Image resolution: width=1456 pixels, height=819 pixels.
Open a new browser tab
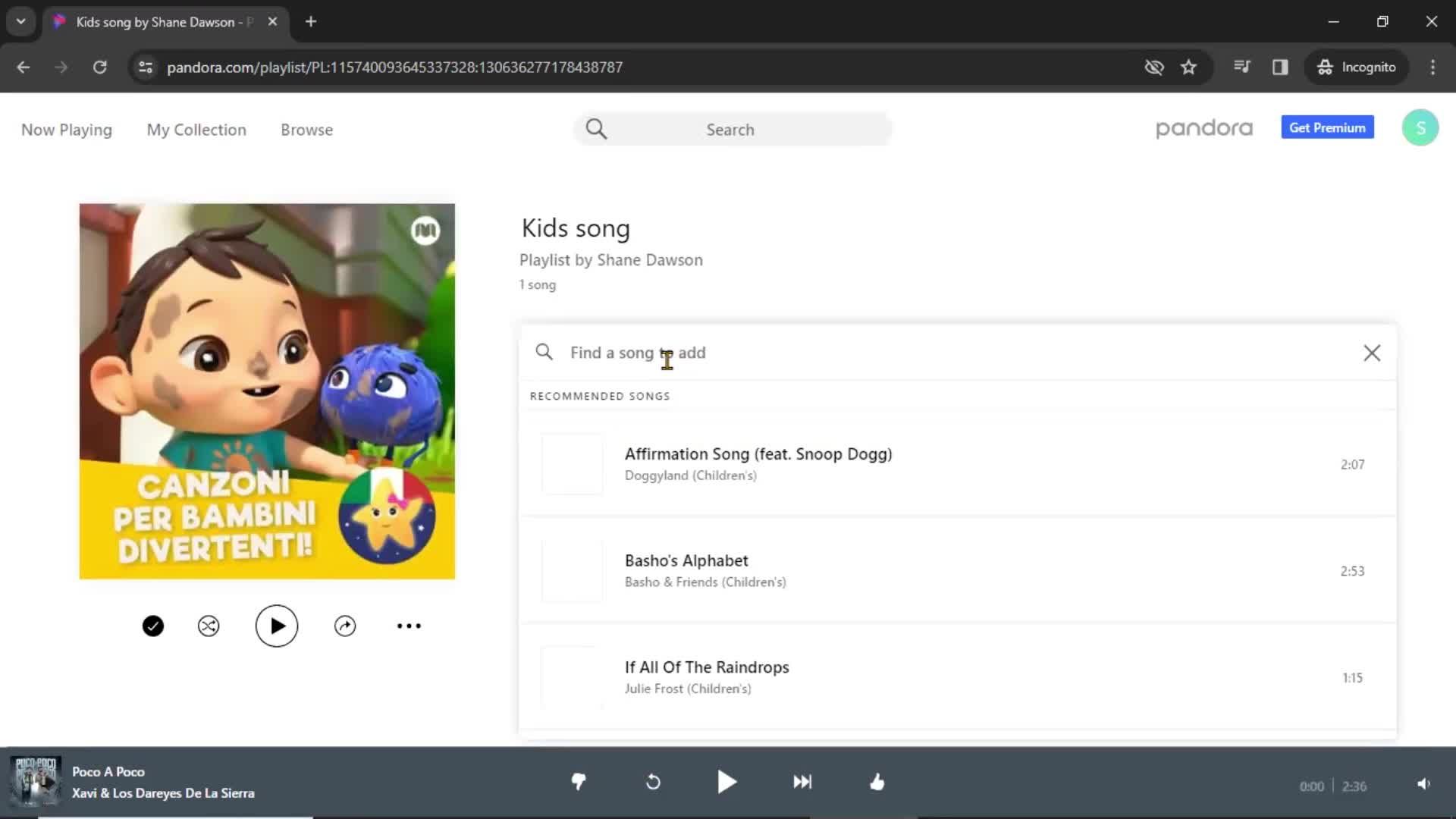click(311, 21)
